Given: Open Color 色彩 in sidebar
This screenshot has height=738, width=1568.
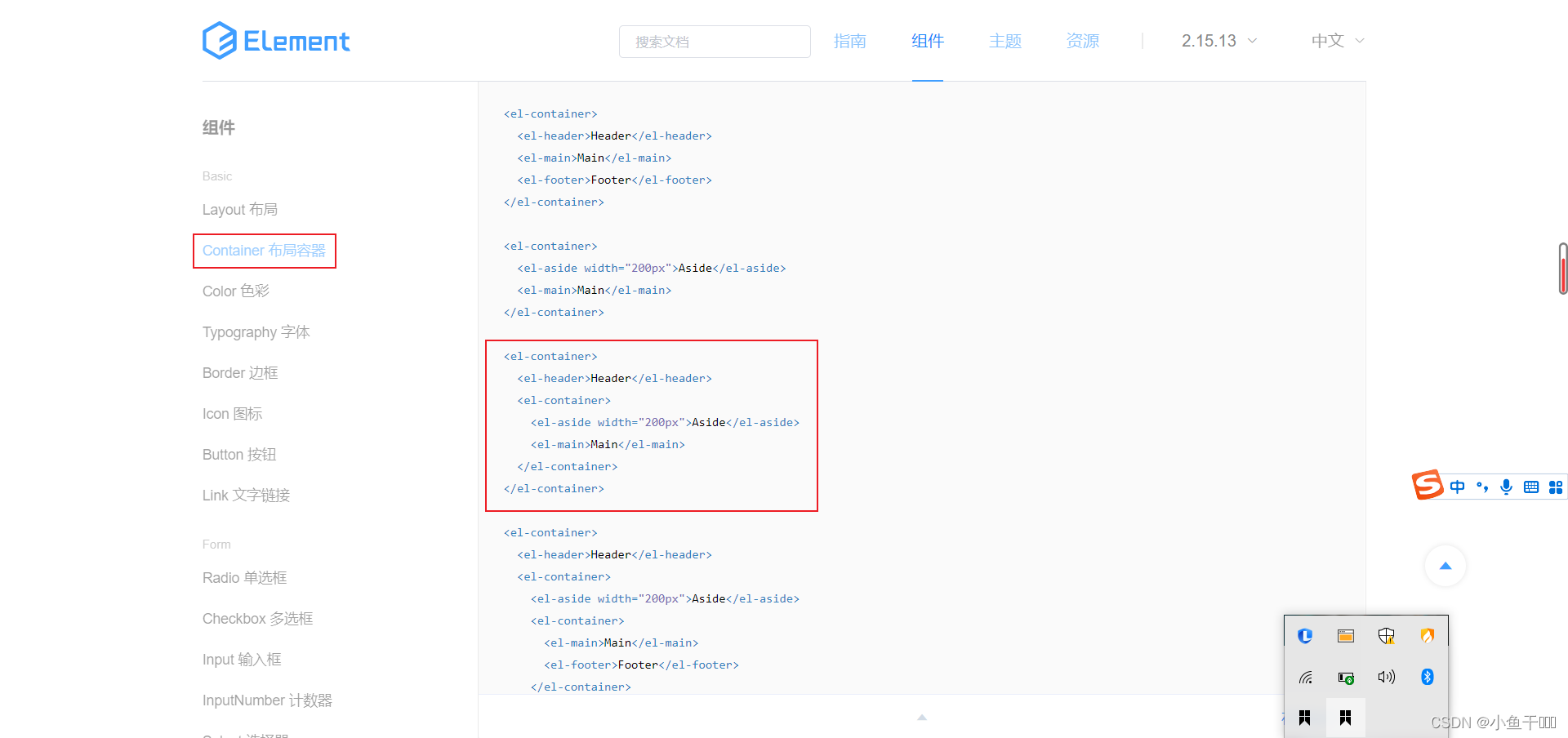Looking at the screenshot, I should 236,291.
